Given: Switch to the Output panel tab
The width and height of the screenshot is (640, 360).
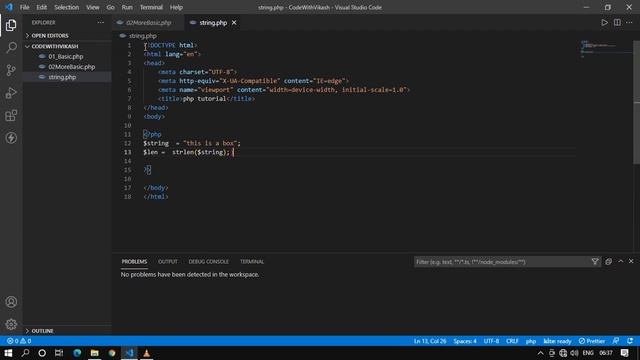Looking at the screenshot, I should 168,262.
